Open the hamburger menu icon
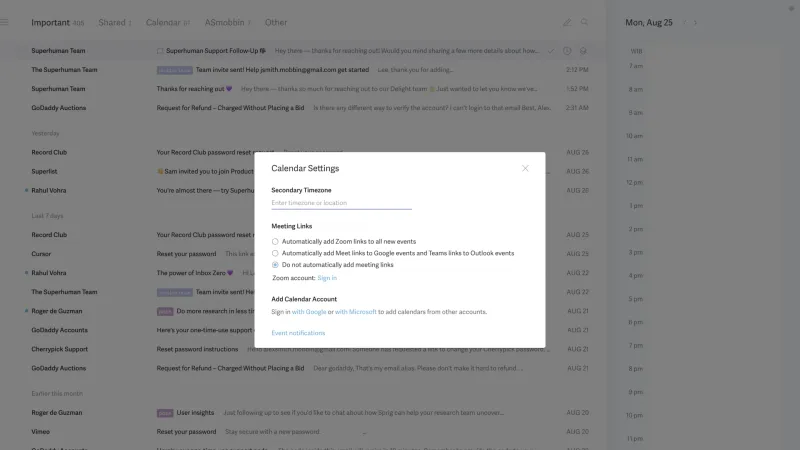This screenshot has height=450, width=800. tap(5, 22)
